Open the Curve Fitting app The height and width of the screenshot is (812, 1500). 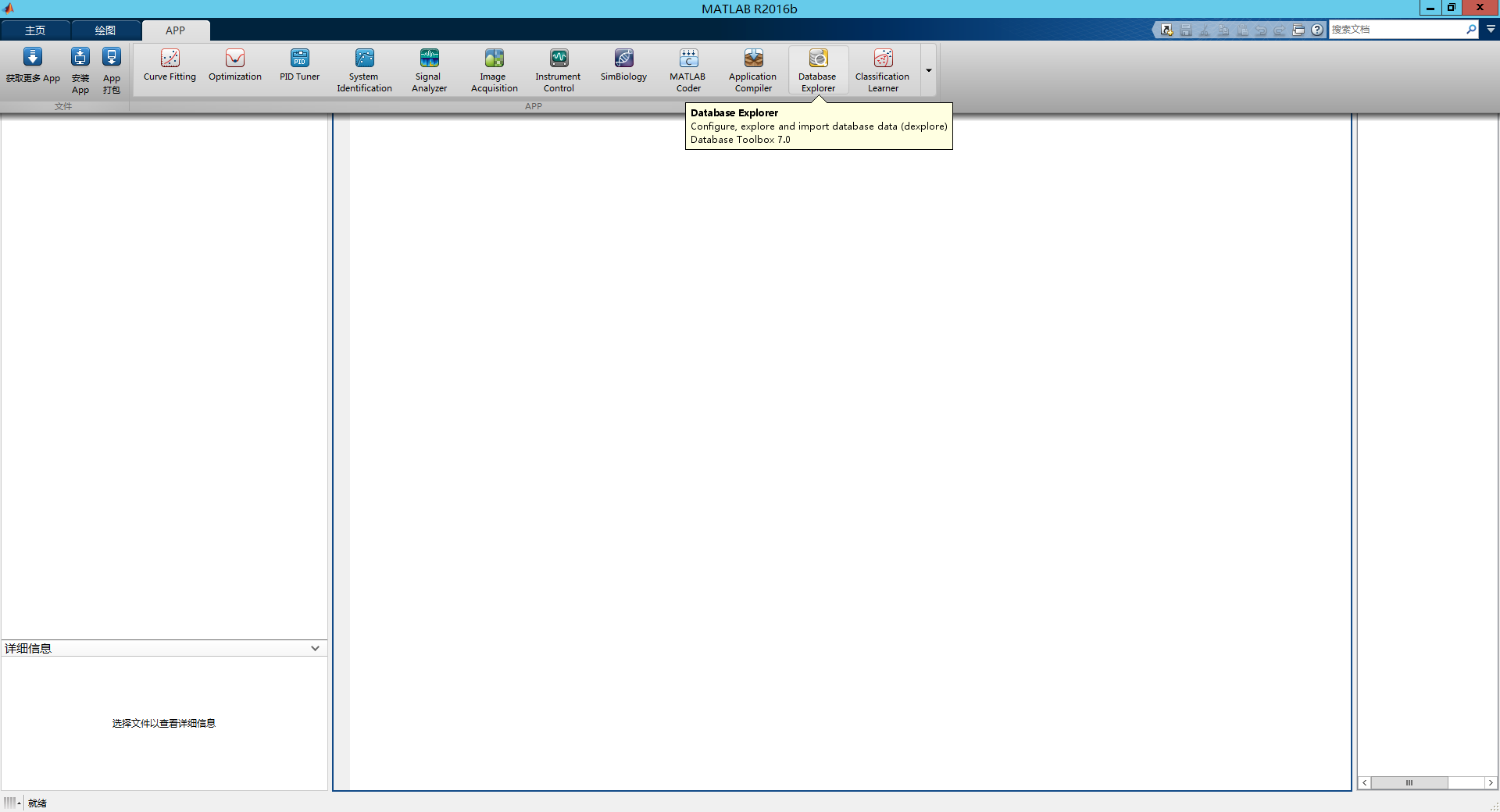point(169,69)
